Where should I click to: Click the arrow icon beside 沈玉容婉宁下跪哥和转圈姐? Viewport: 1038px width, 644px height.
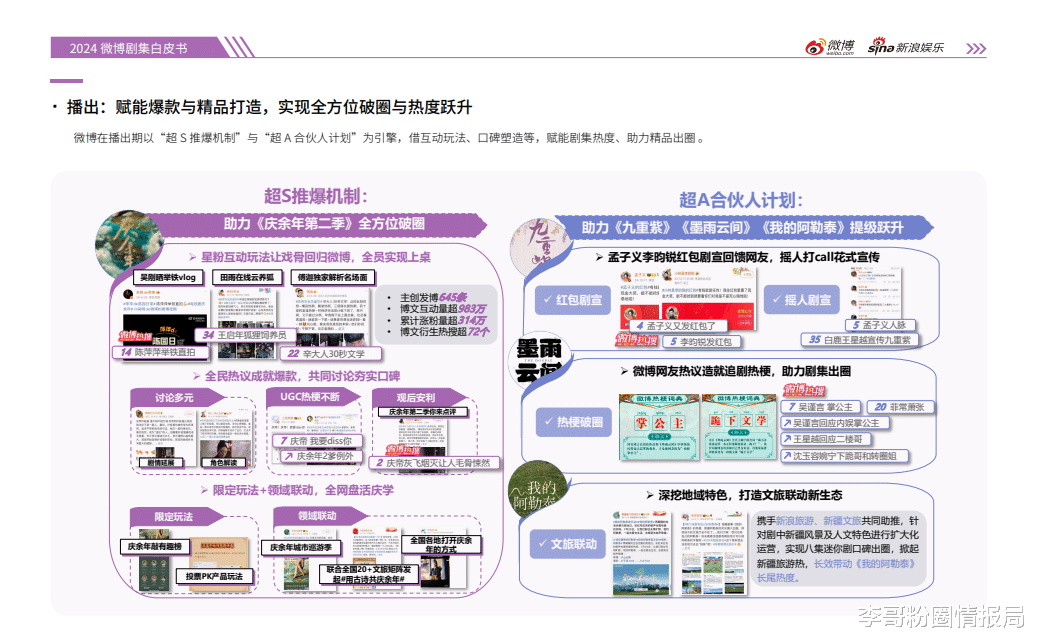point(787,456)
